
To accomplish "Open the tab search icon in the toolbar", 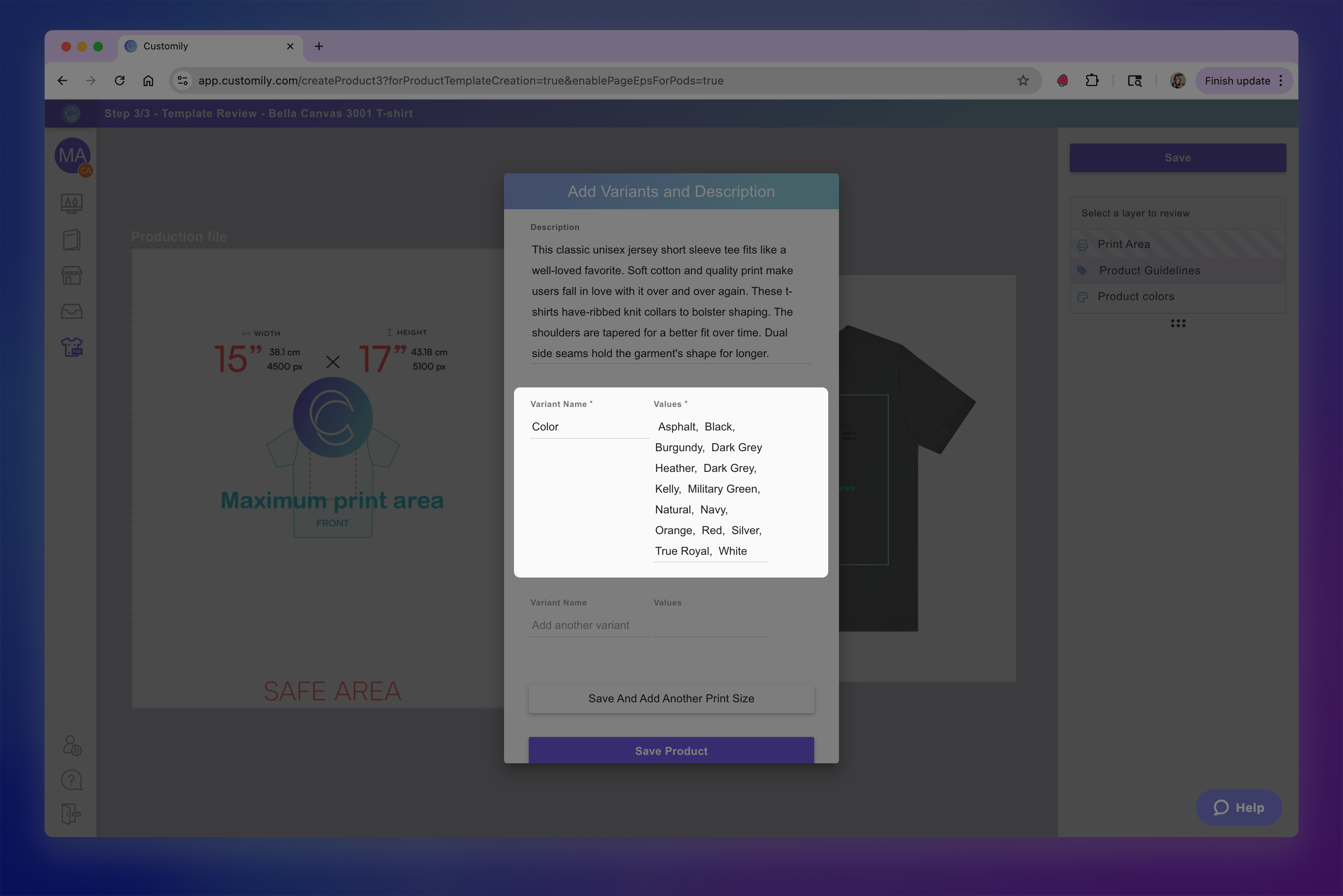I will tap(1135, 81).
